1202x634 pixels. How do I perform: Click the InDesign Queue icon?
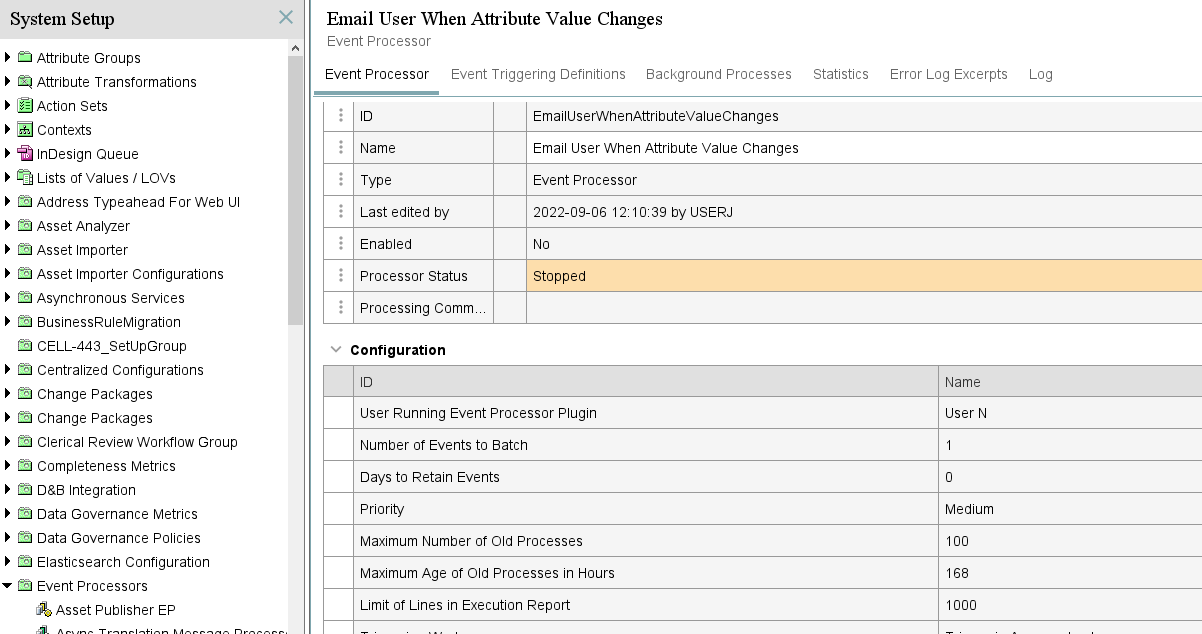click(x=25, y=154)
